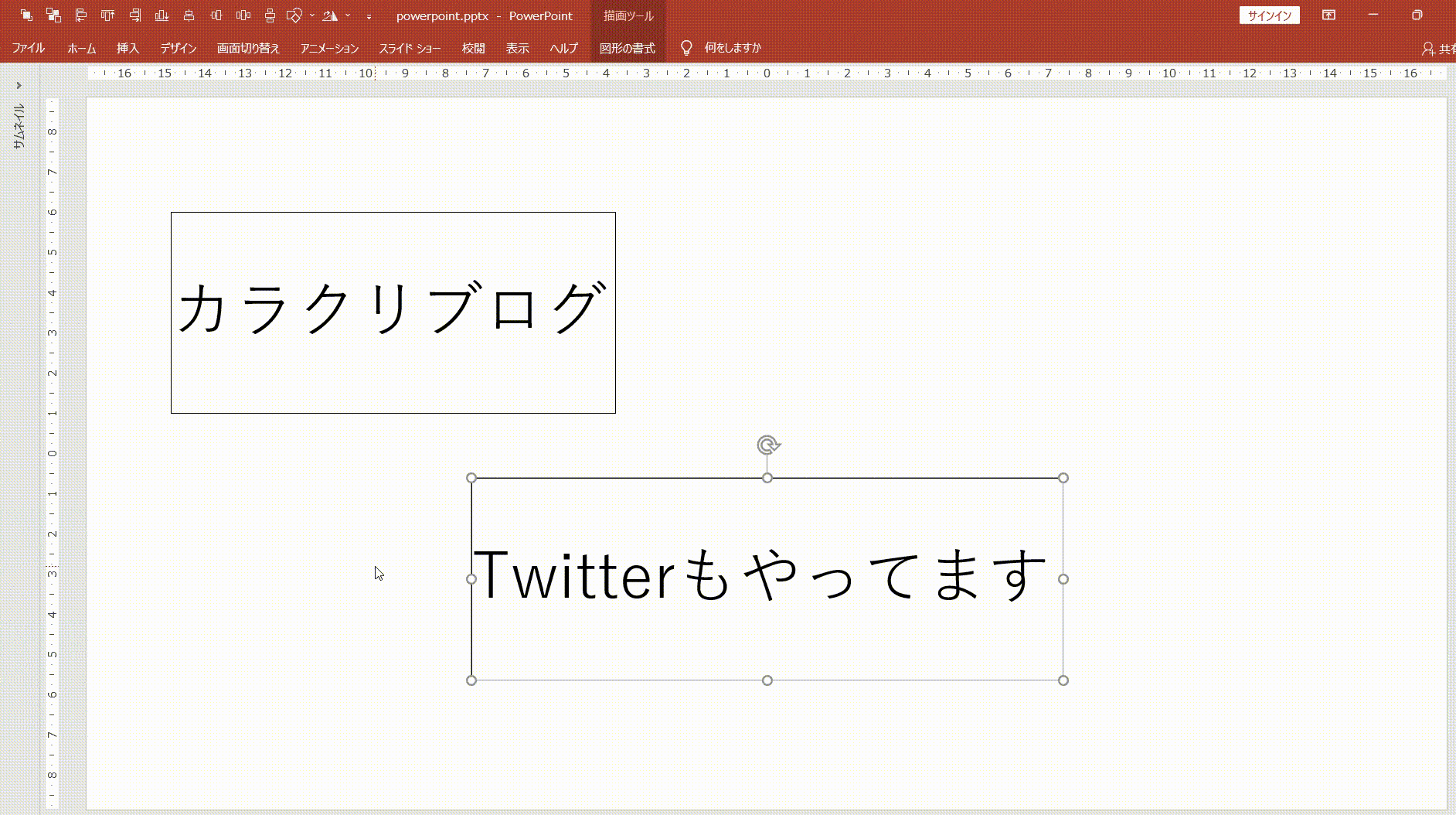The height and width of the screenshot is (815, 1456).
Task: Click the bottom-left resize handle of the Twitterもやってます box
Action: tap(471, 680)
